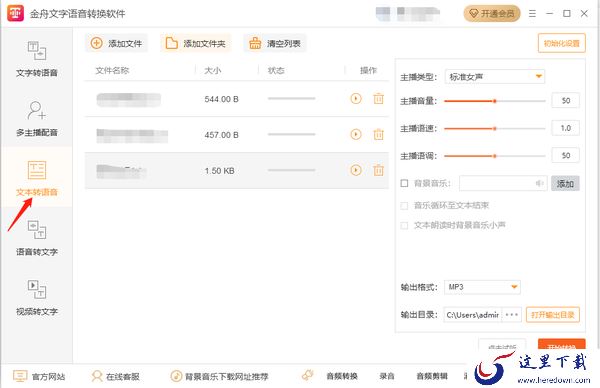600x388 pixels.
Task: Click the background music volume icon
Action: 540,184
